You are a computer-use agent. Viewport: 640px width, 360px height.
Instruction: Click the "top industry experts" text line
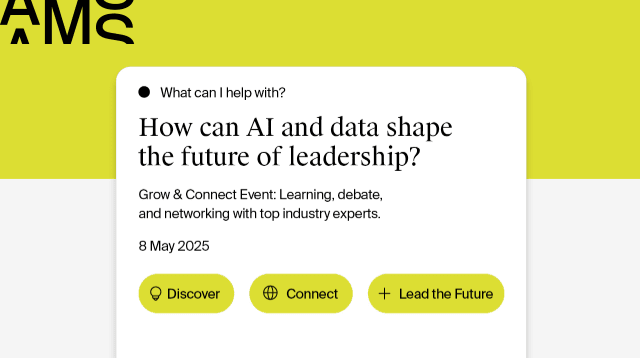[260, 213]
